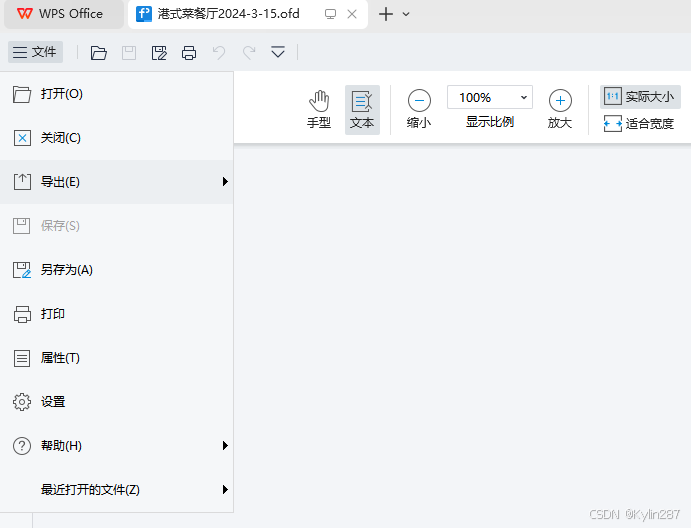
Task: Click the 导出 upload icon in menu
Action: tap(22, 182)
